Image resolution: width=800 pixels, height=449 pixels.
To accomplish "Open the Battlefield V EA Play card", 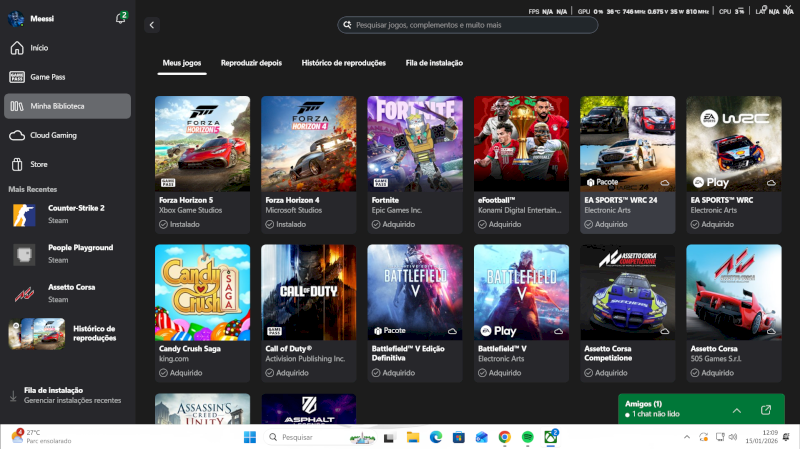I will 521,313.
